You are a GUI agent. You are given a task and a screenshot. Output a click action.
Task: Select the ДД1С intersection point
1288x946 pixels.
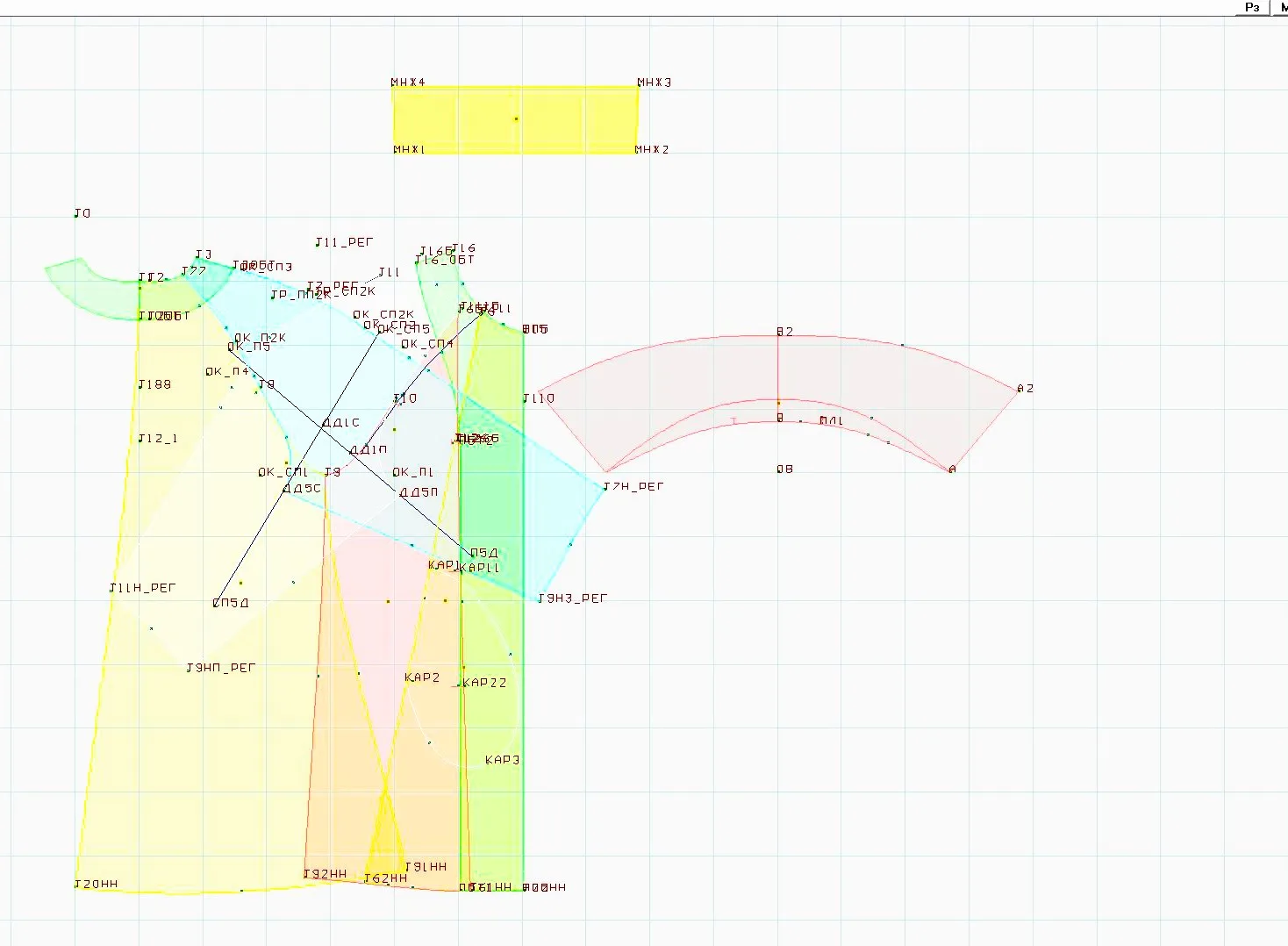tap(341, 423)
